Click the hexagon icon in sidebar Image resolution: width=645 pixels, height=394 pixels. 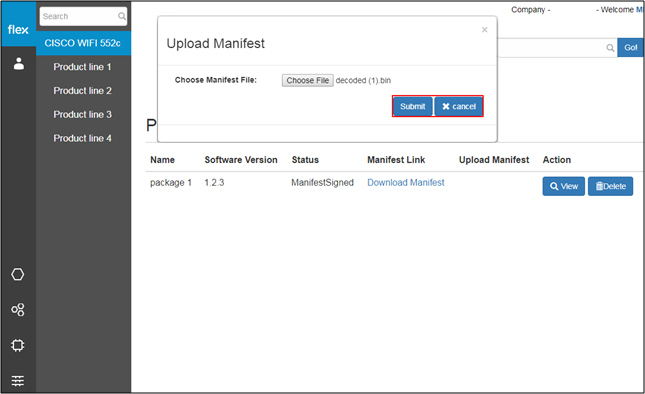click(18, 274)
